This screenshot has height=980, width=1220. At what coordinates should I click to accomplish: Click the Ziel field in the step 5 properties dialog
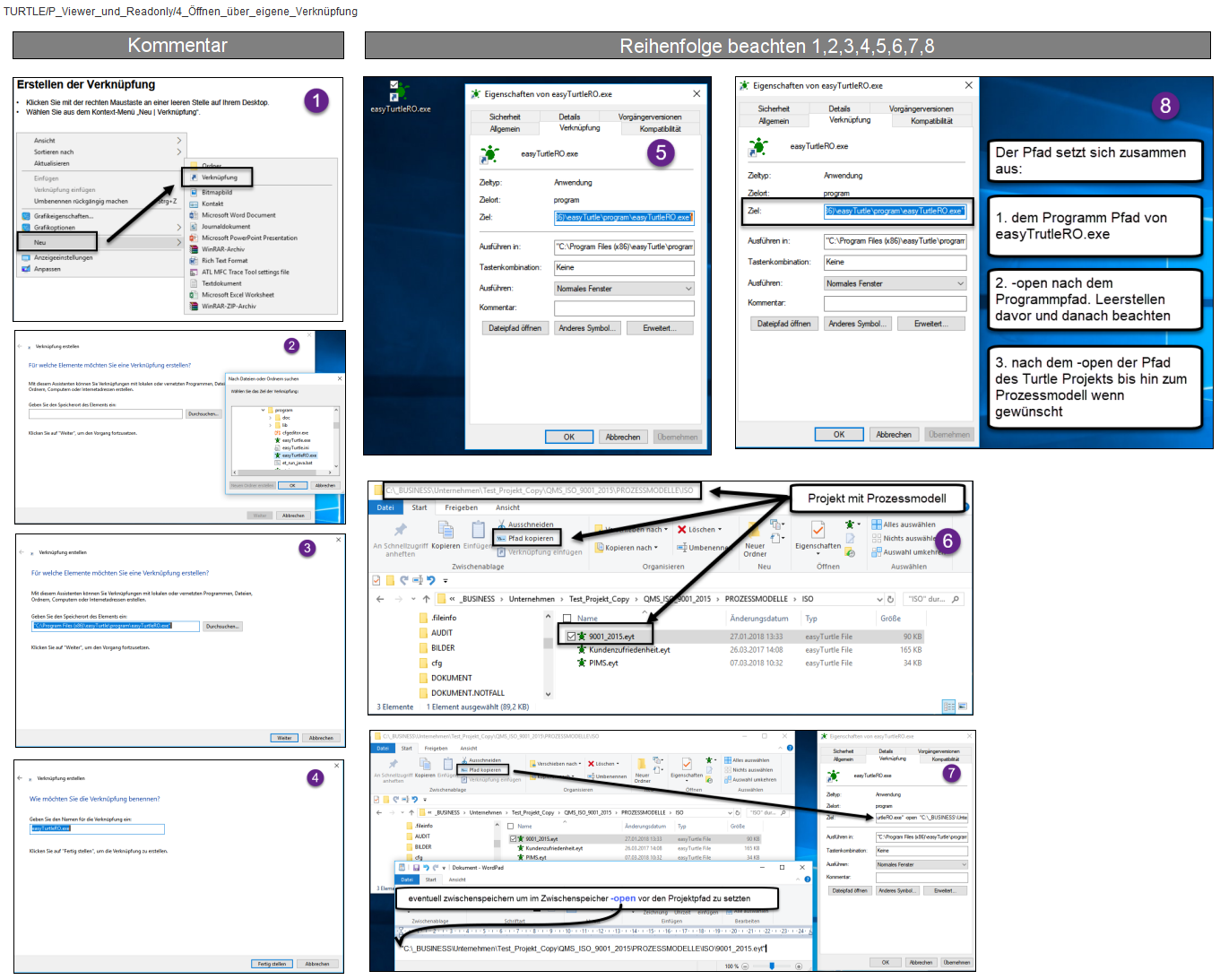[x=624, y=218]
